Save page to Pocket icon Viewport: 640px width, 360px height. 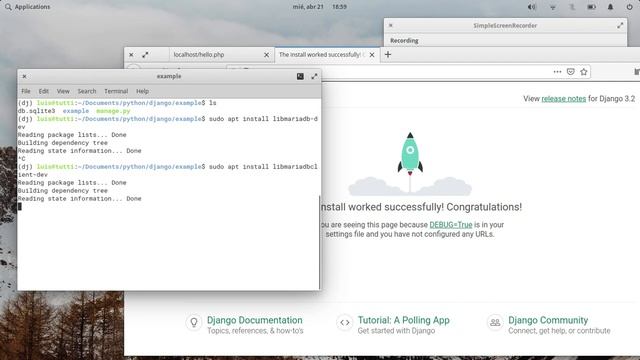pyautogui.click(x=571, y=72)
